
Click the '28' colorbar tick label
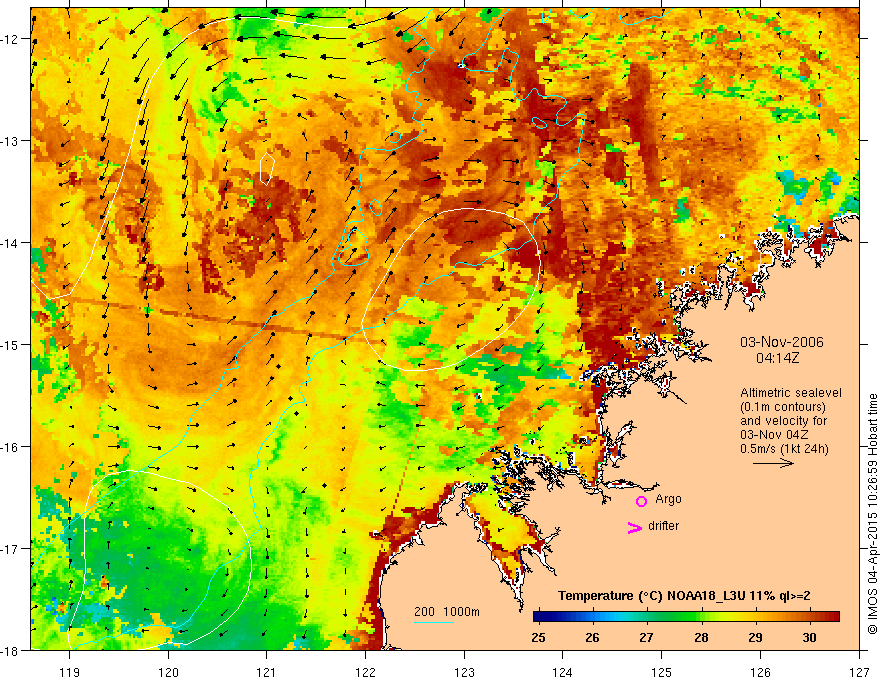tap(701, 637)
